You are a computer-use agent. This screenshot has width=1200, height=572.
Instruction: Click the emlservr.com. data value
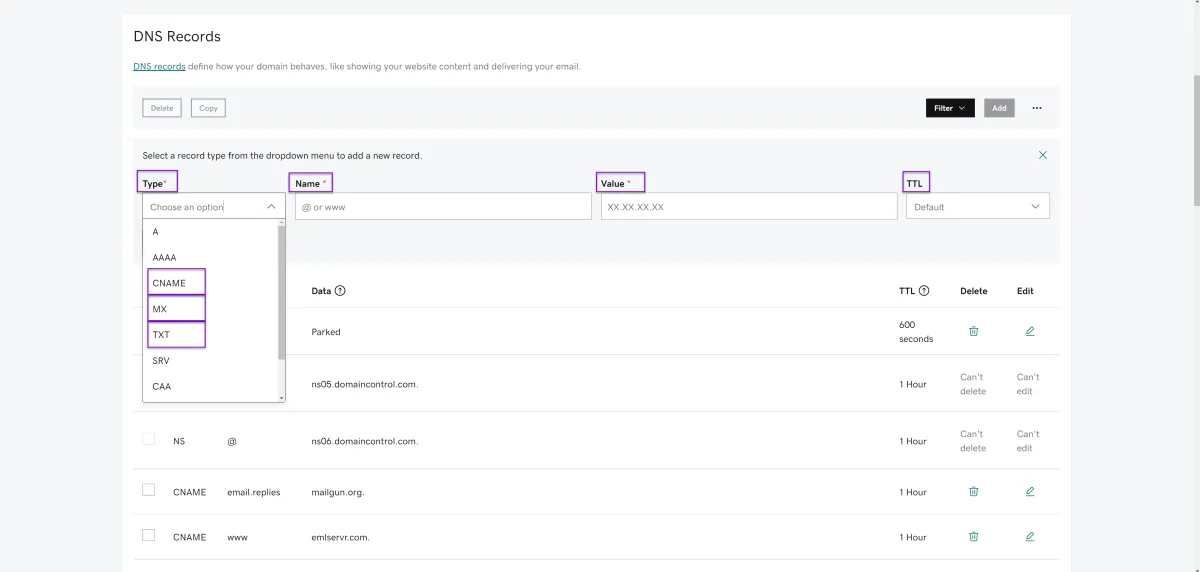[340, 537]
